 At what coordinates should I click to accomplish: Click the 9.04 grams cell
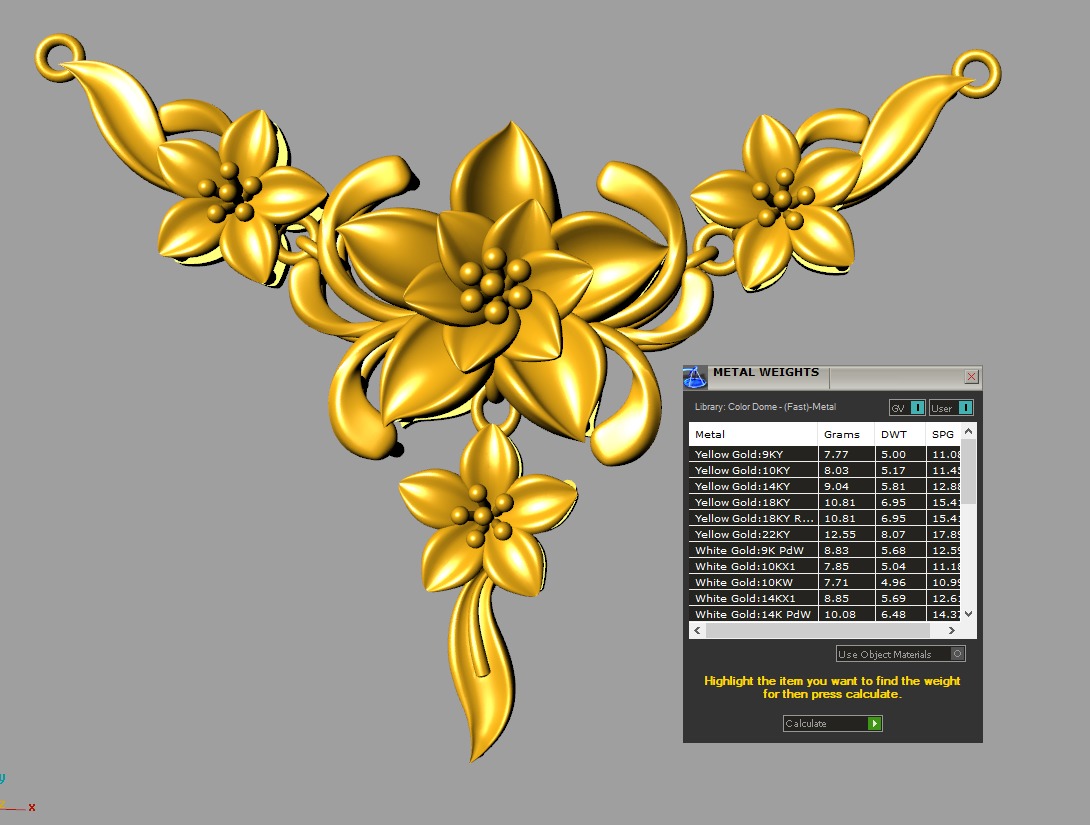(x=846, y=486)
